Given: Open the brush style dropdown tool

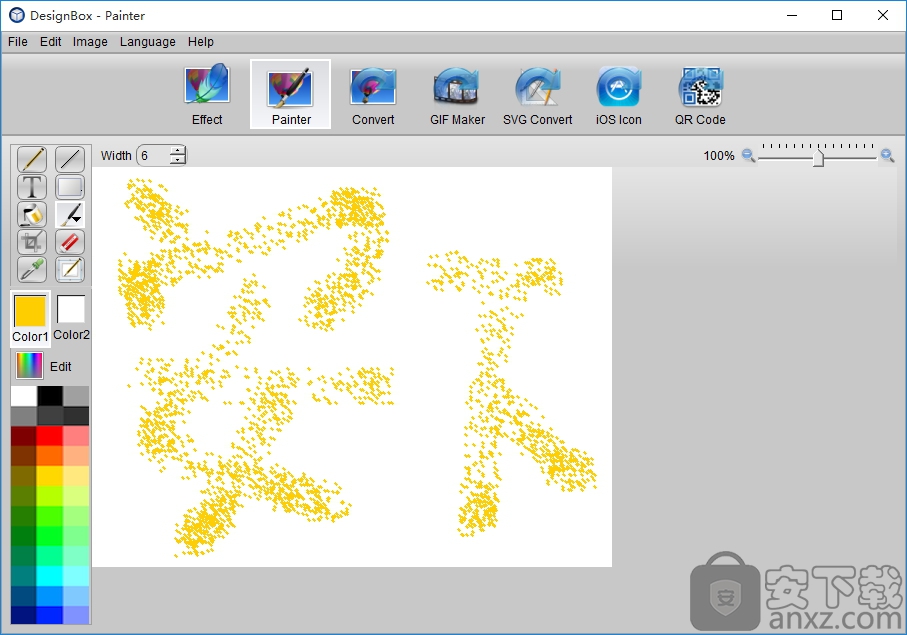Looking at the screenshot, I should 70,214.
